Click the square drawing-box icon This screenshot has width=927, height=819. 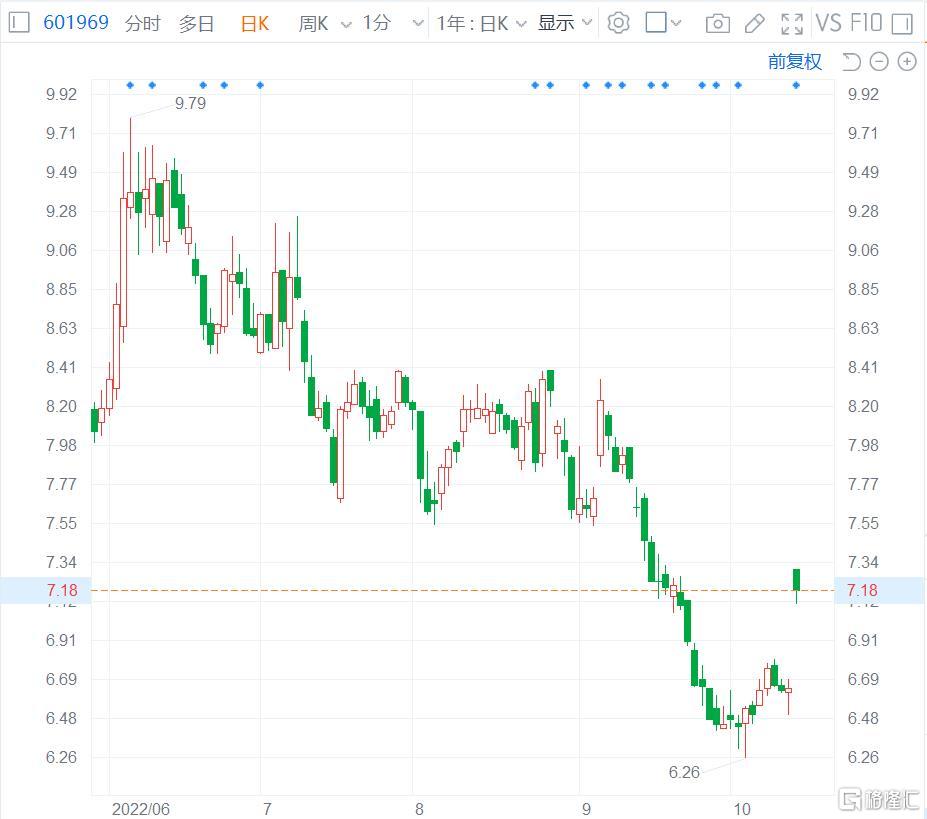pyautogui.click(x=656, y=22)
